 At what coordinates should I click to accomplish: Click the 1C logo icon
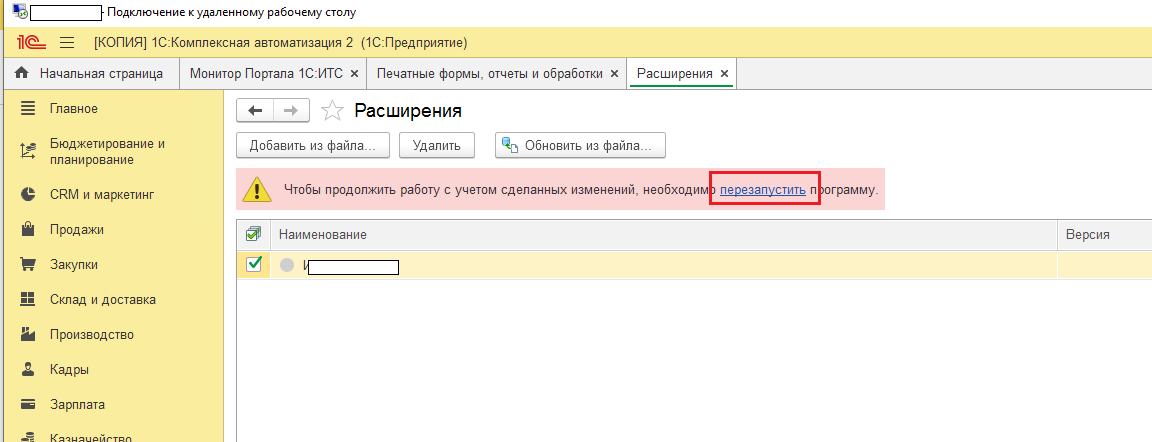[x=31, y=43]
